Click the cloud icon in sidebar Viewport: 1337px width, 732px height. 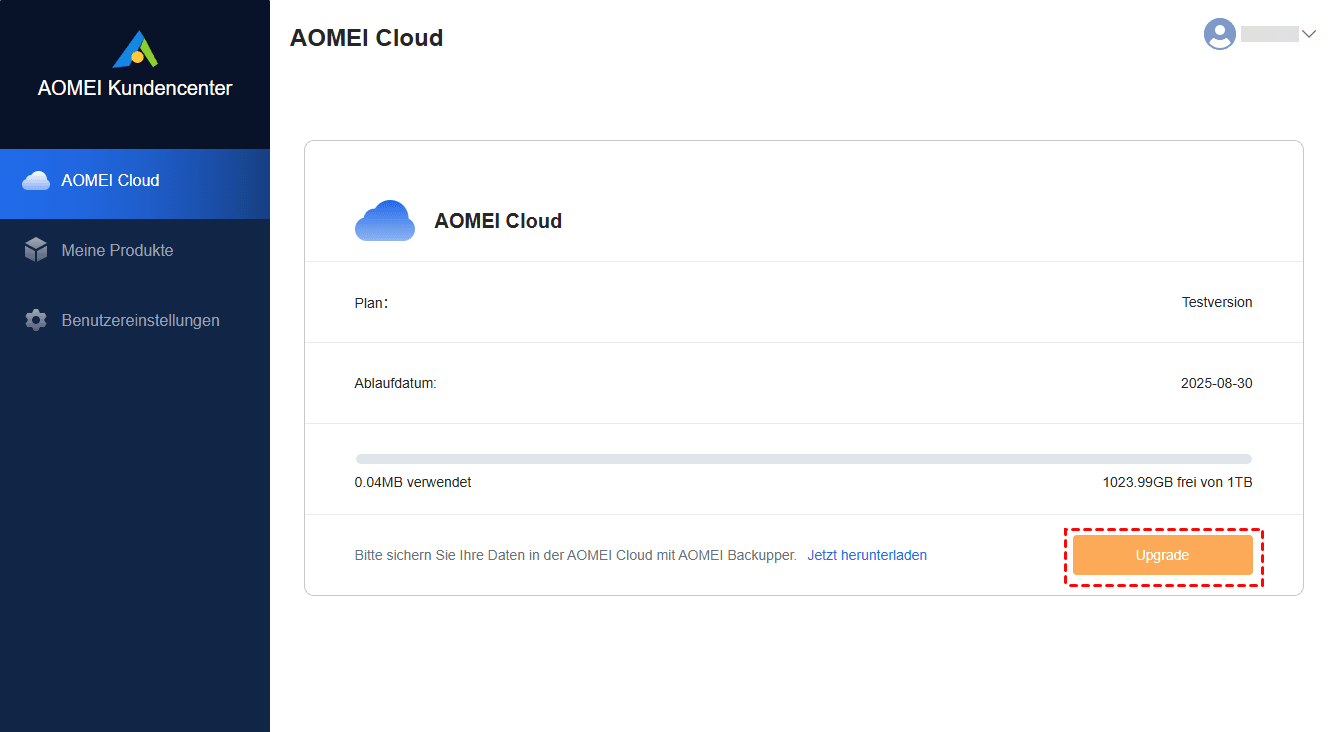click(36, 181)
